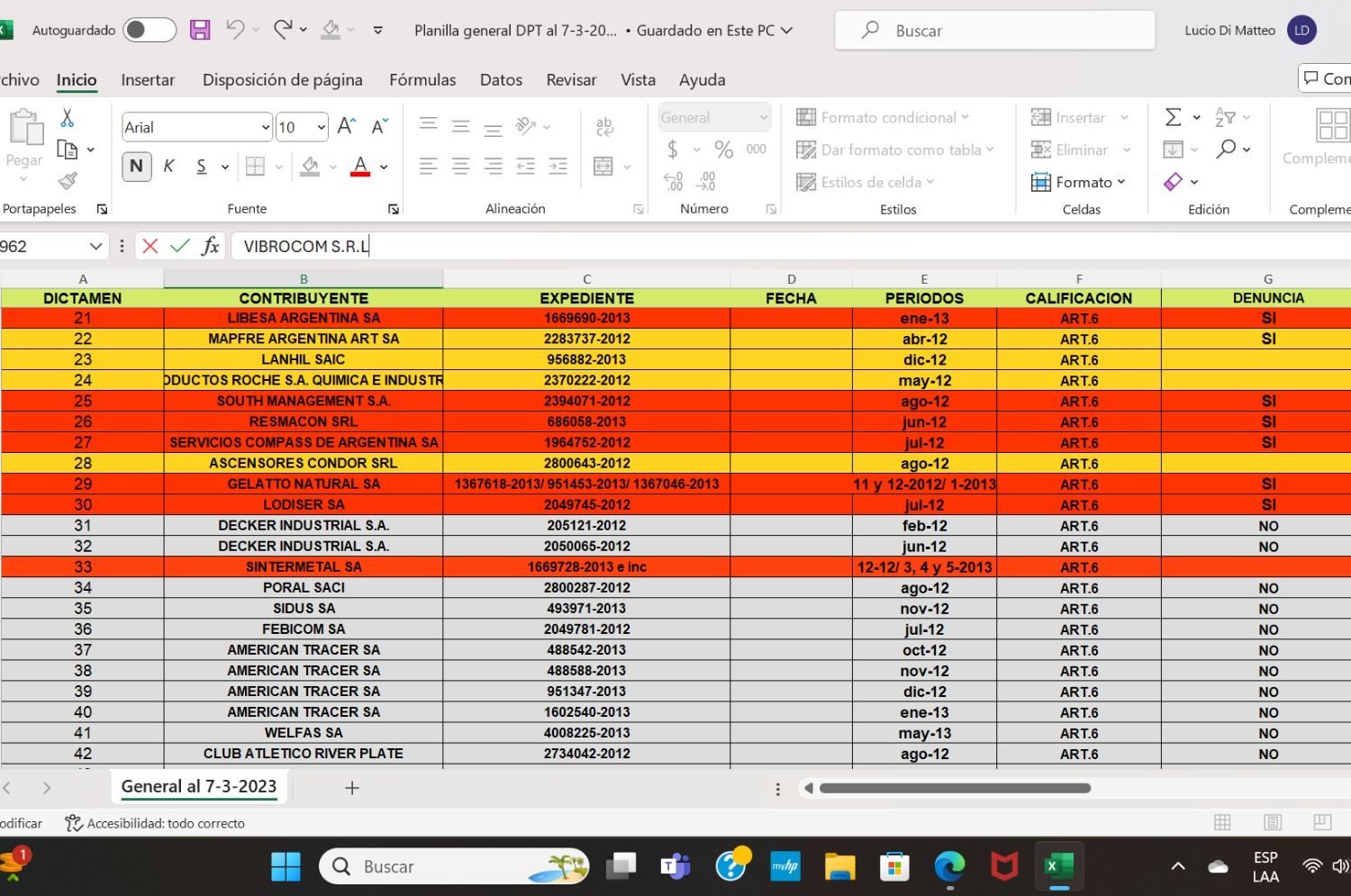Select the General al 7-3-2023 sheet tab
The height and width of the screenshot is (896, 1351).
click(x=199, y=786)
